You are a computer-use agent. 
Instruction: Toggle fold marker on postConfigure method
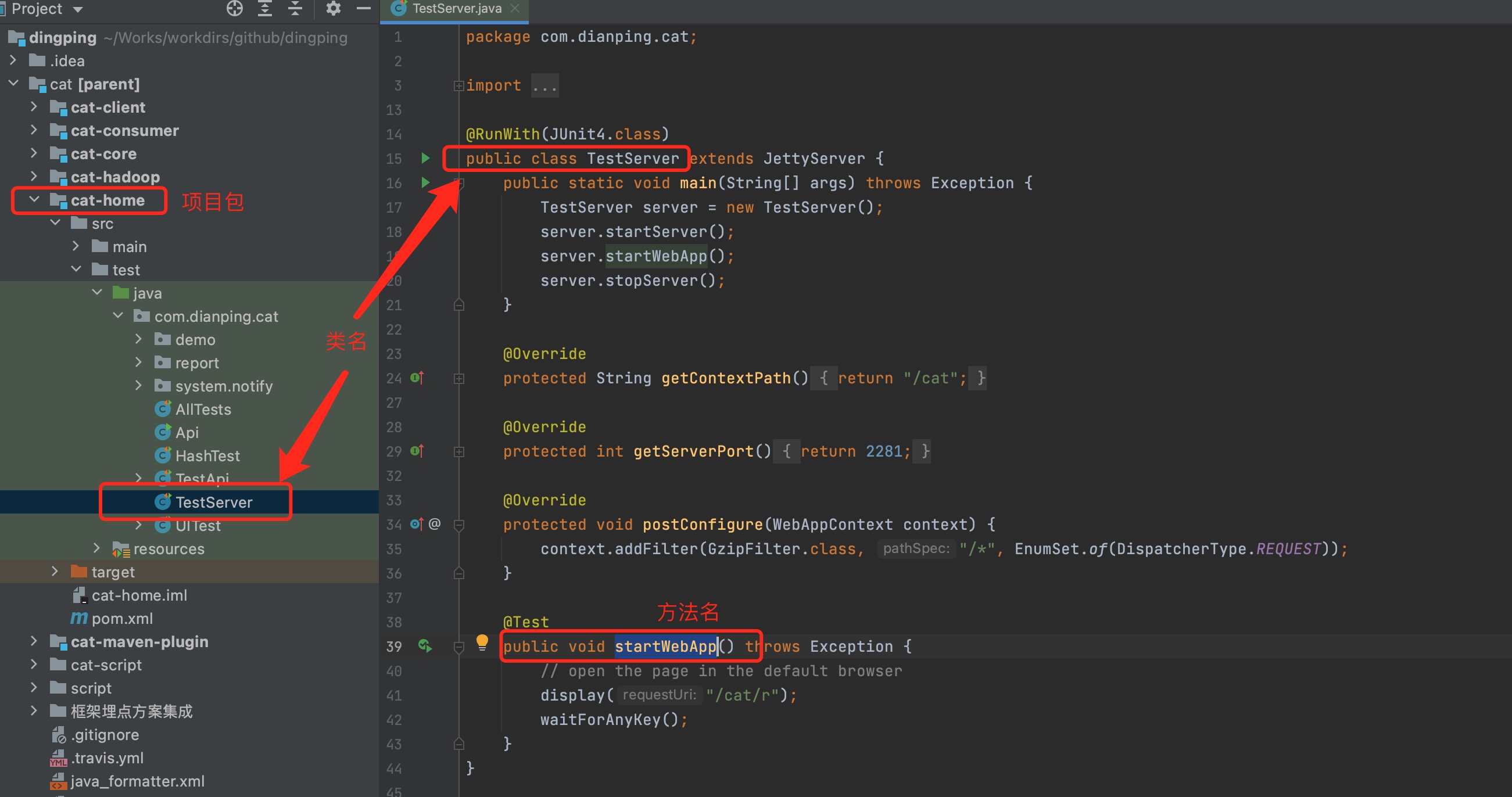point(459,525)
